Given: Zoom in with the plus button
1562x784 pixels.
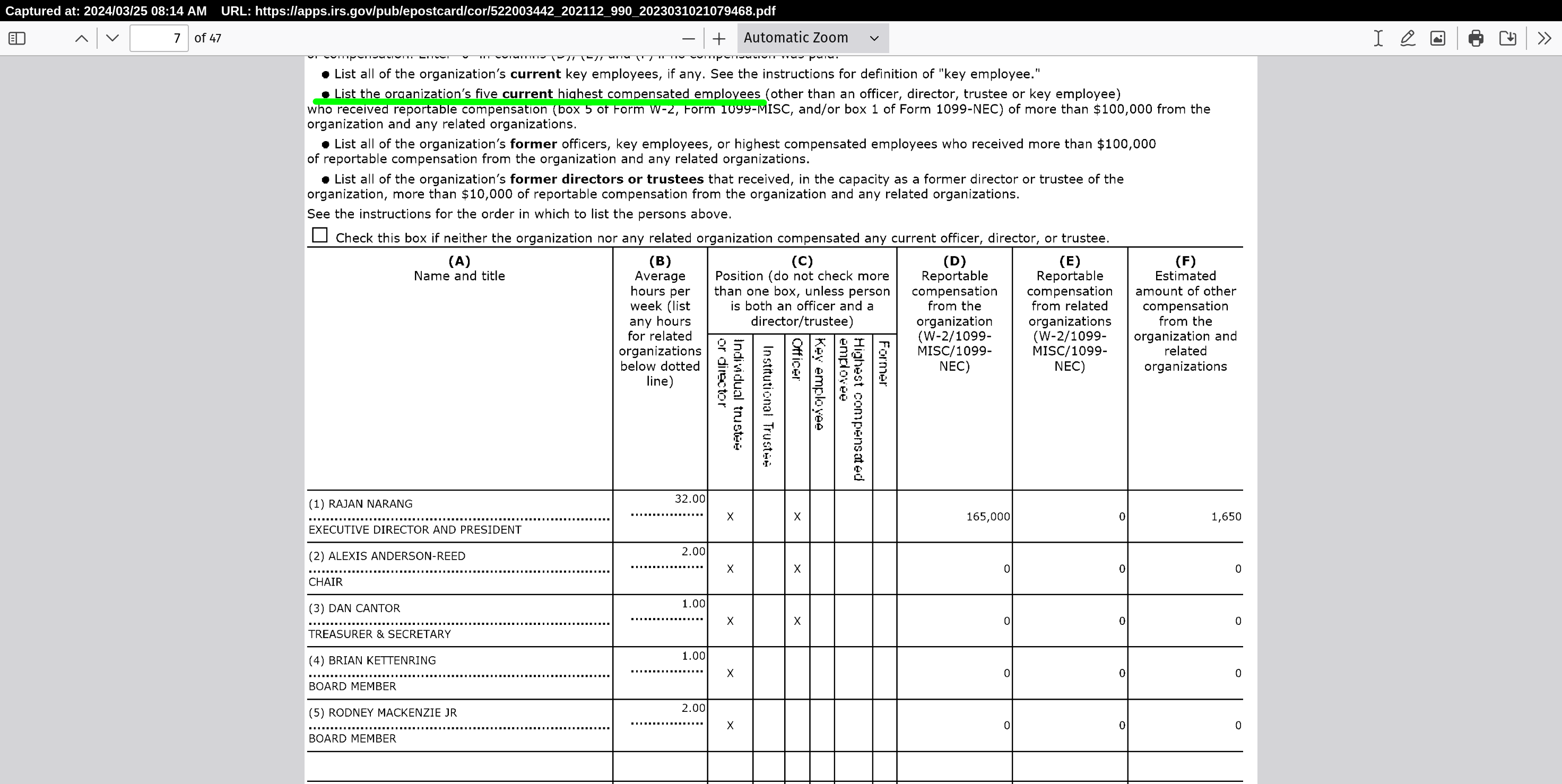Looking at the screenshot, I should [x=718, y=38].
